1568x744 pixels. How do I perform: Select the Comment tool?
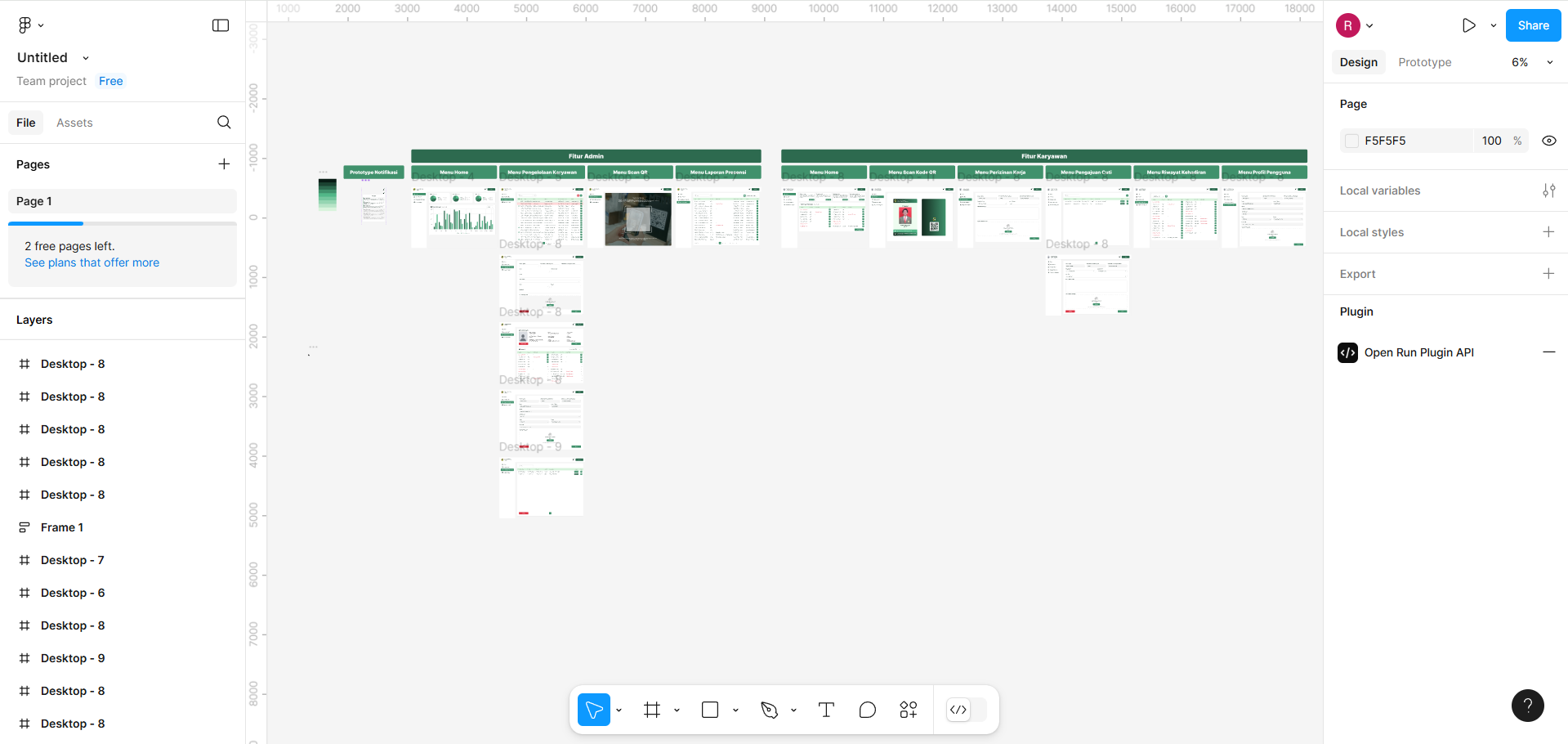(867, 710)
